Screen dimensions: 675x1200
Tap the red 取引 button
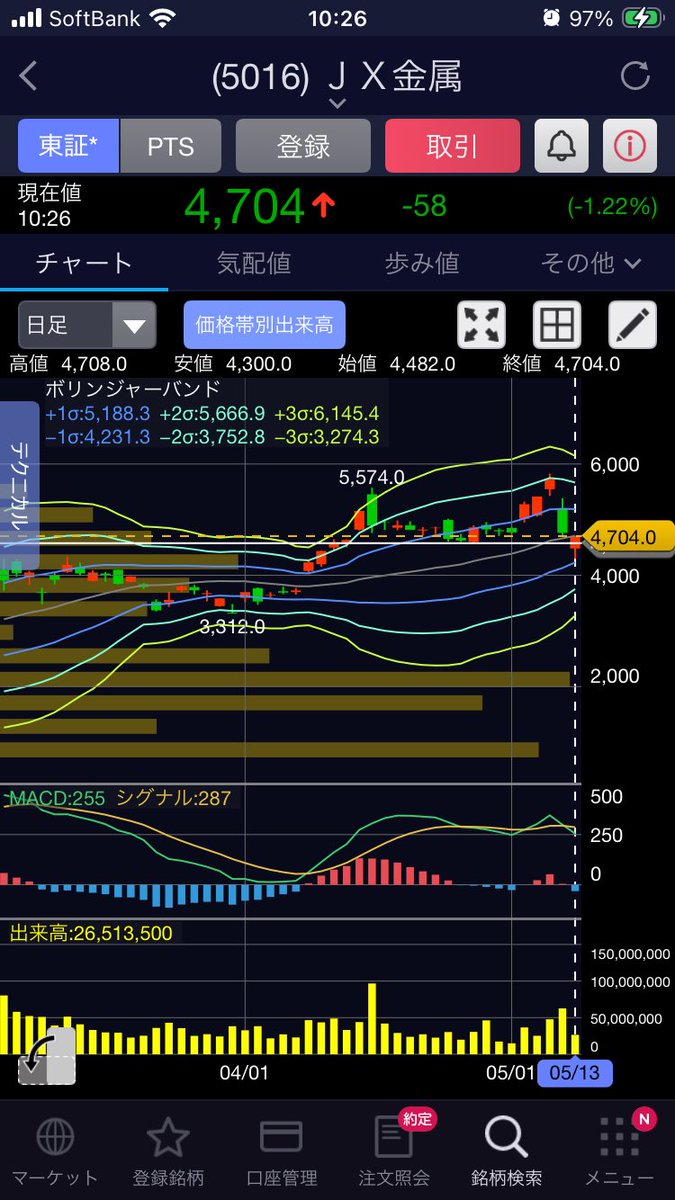(452, 146)
